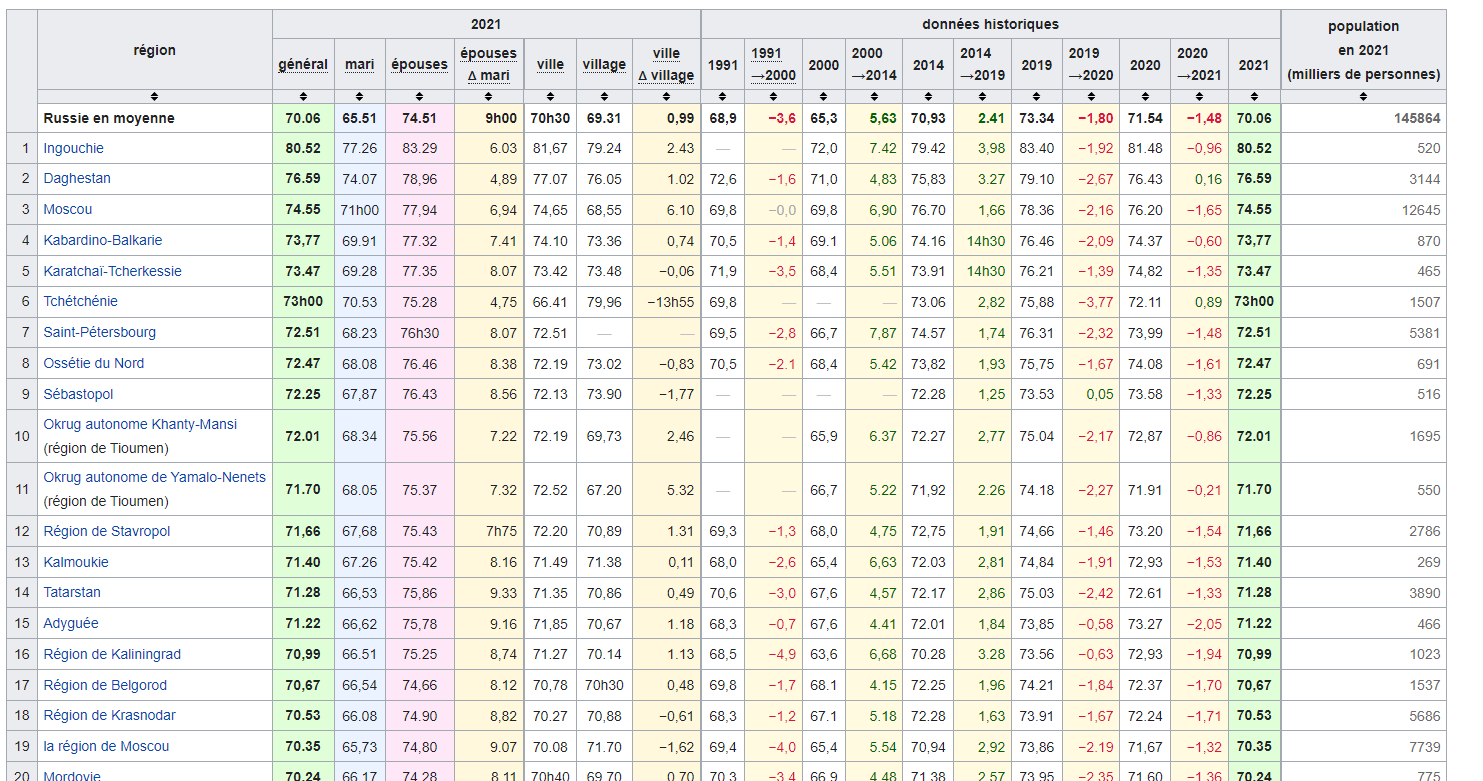Sort by 2020→2021 column arrows

(x=1199, y=96)
